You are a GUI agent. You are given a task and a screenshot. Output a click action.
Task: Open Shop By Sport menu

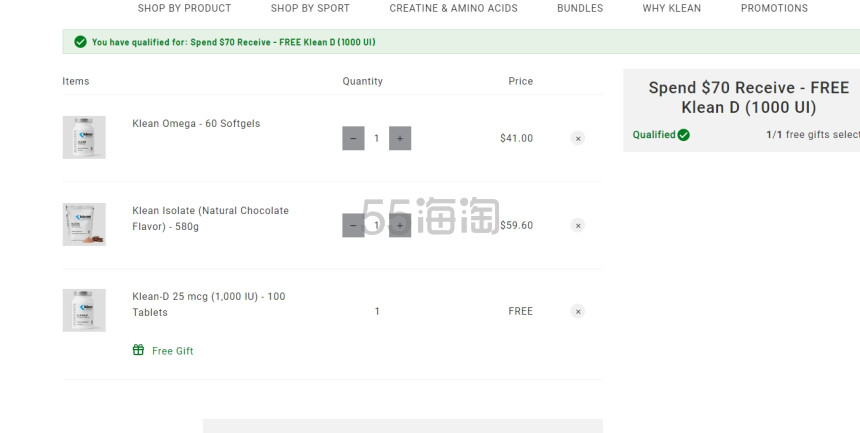[x=310, y=8]
